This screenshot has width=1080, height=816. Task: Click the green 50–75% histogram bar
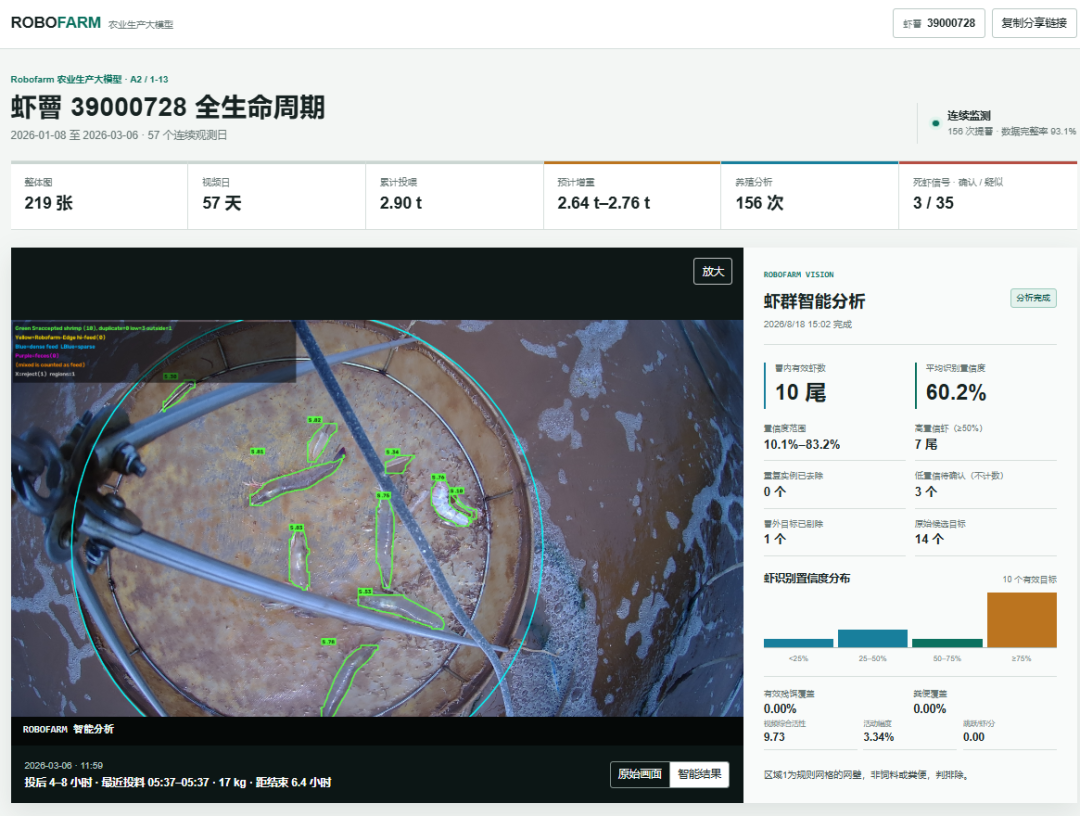tap(947, 643)
